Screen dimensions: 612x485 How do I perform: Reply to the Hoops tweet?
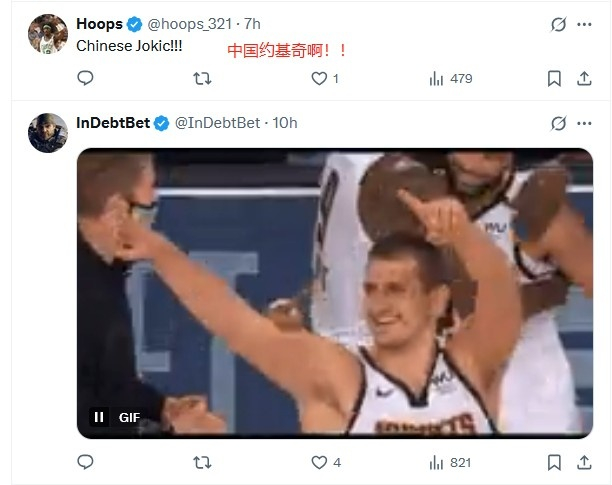(x=85, y=78)
